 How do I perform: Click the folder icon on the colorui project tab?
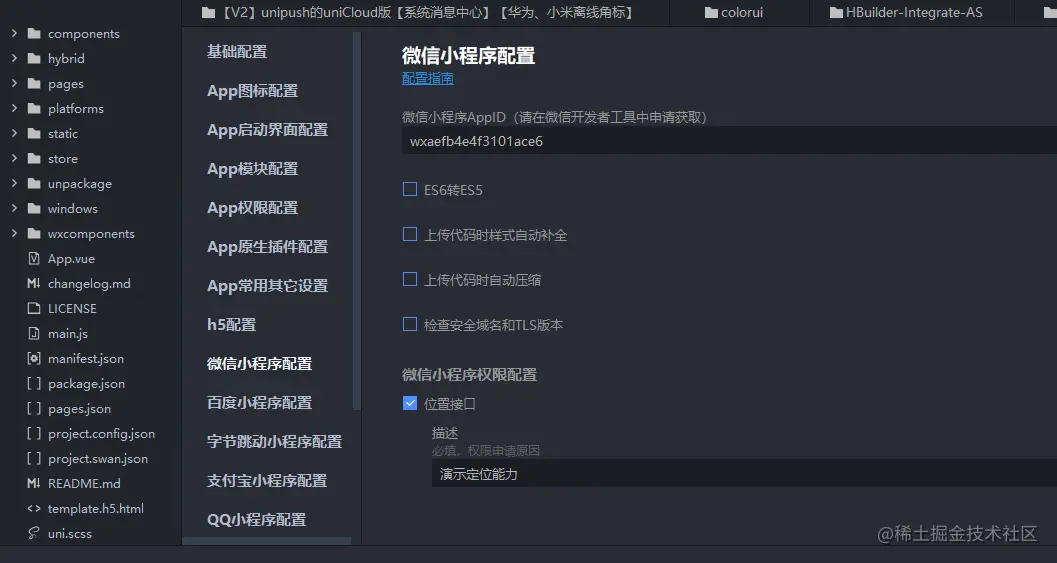(x=711, y=12)
